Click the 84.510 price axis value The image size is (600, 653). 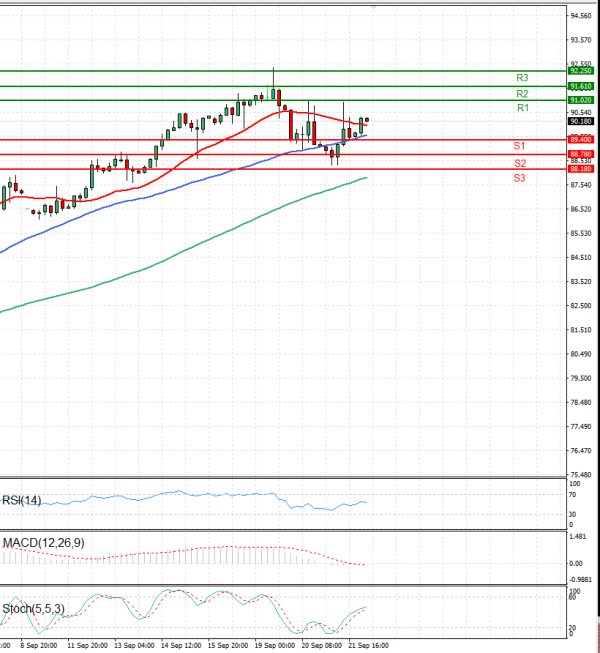point(581,257)
